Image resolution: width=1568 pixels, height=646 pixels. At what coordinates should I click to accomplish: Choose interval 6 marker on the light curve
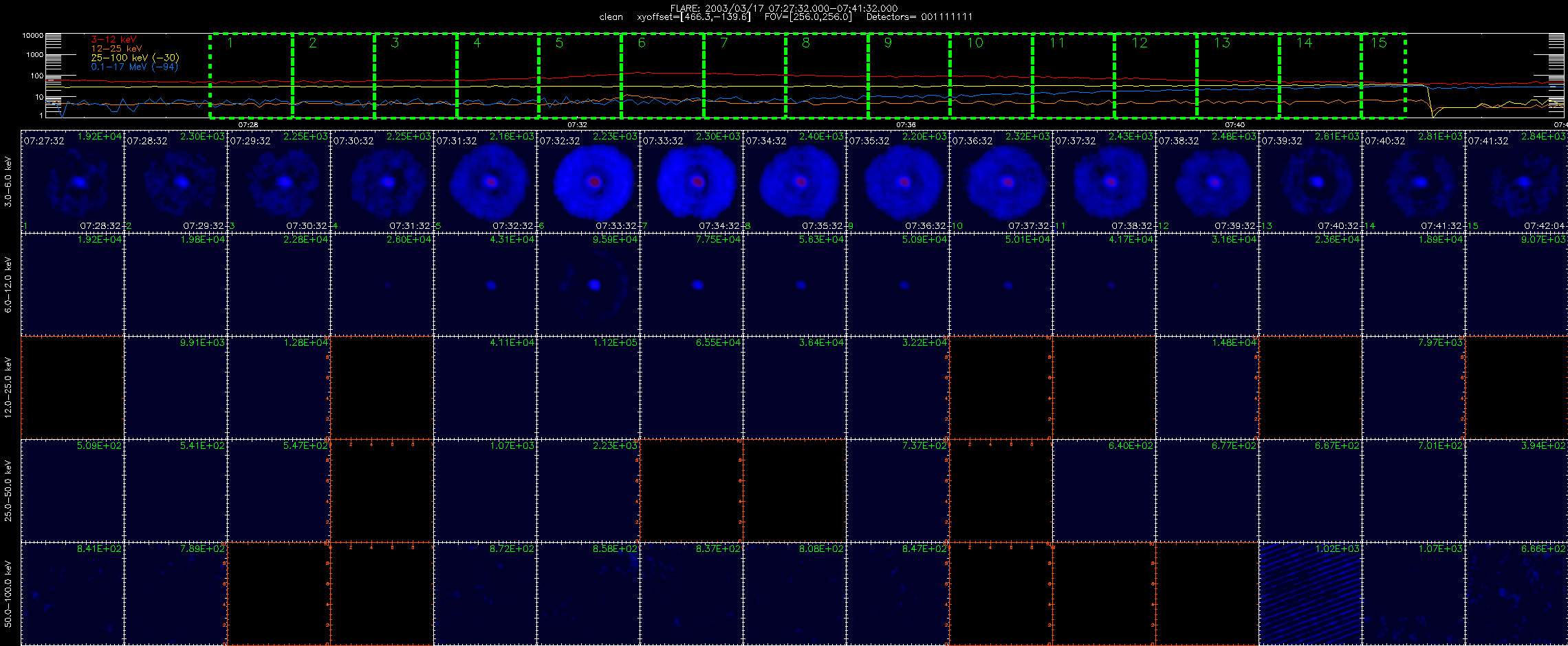pyautogui.click(x=642, y=43)
